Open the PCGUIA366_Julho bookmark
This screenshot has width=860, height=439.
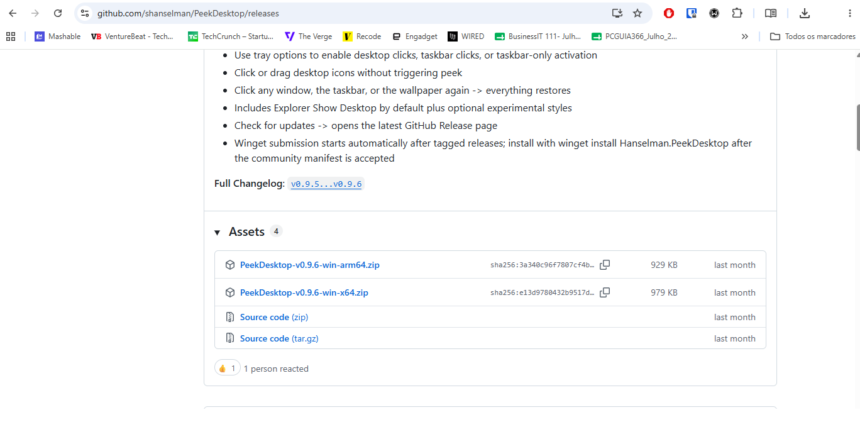point(635,36)
